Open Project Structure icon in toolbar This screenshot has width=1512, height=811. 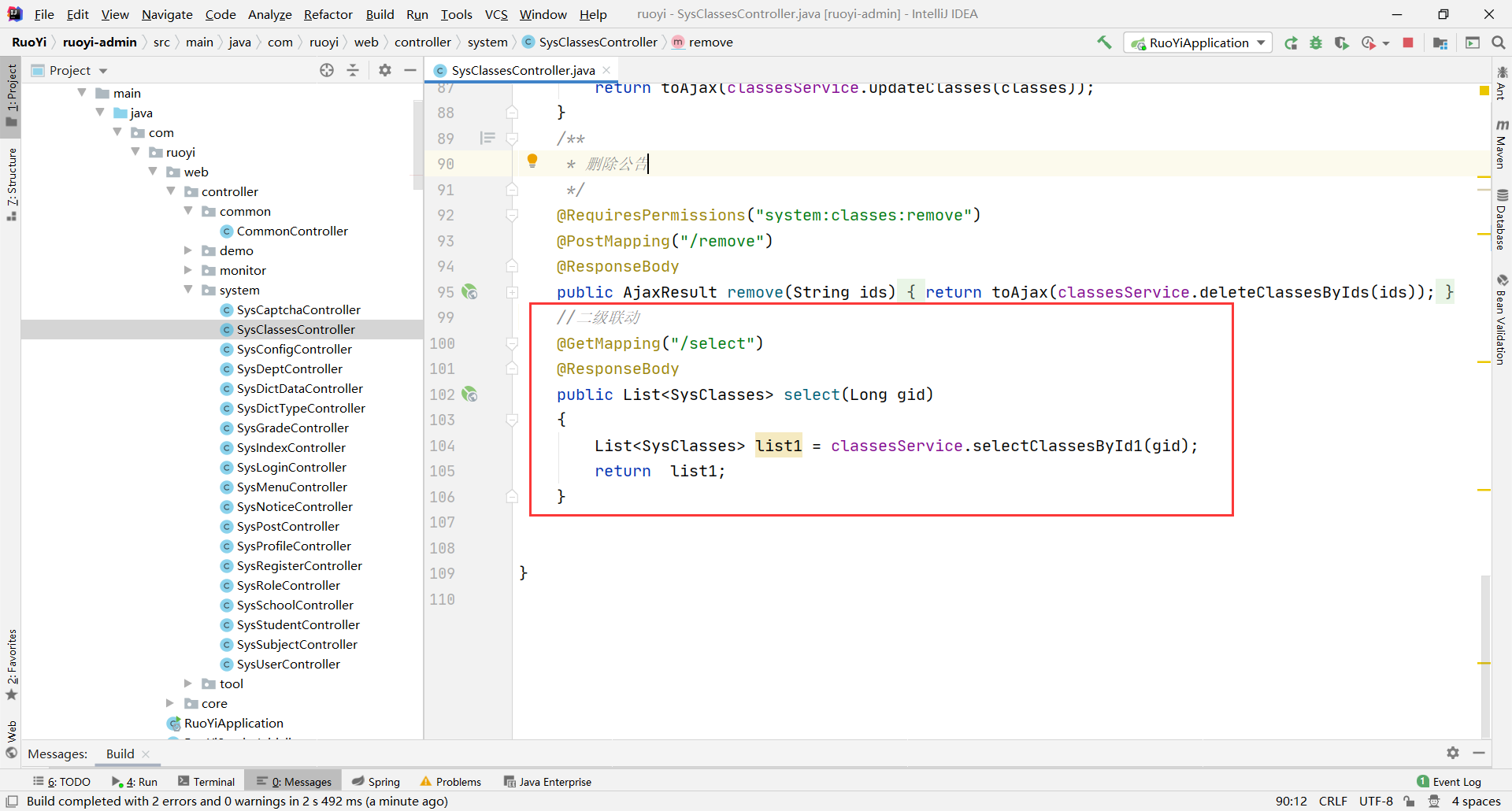tap(1440, 43)
